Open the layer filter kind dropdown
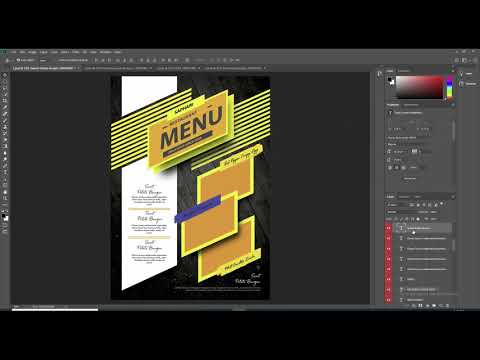This screenshot has height=360, width=480. 397,204
